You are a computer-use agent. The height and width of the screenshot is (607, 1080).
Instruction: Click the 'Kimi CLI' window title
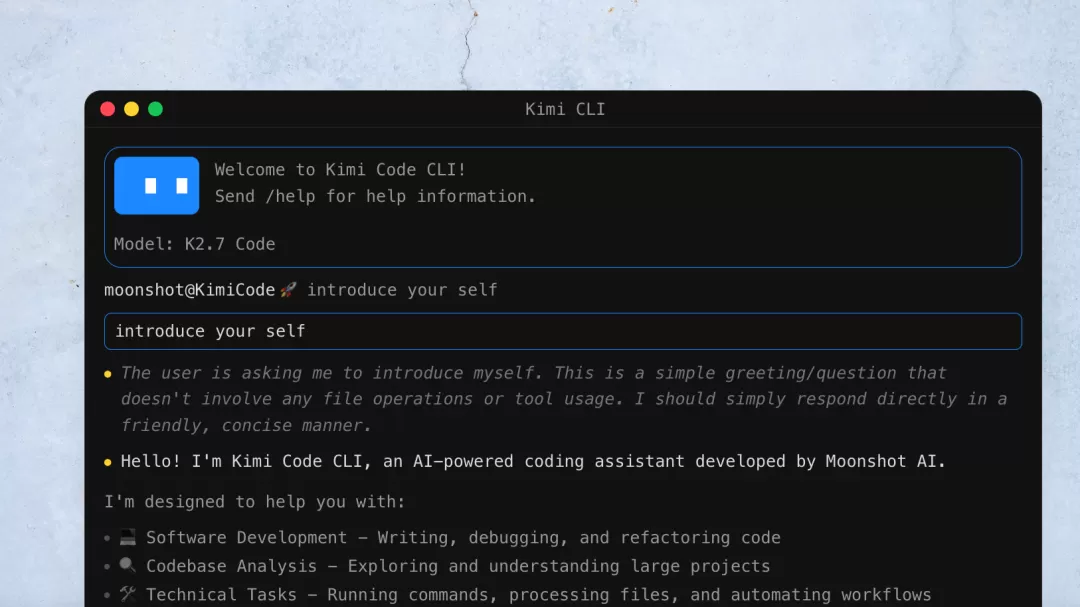[565, 109]
